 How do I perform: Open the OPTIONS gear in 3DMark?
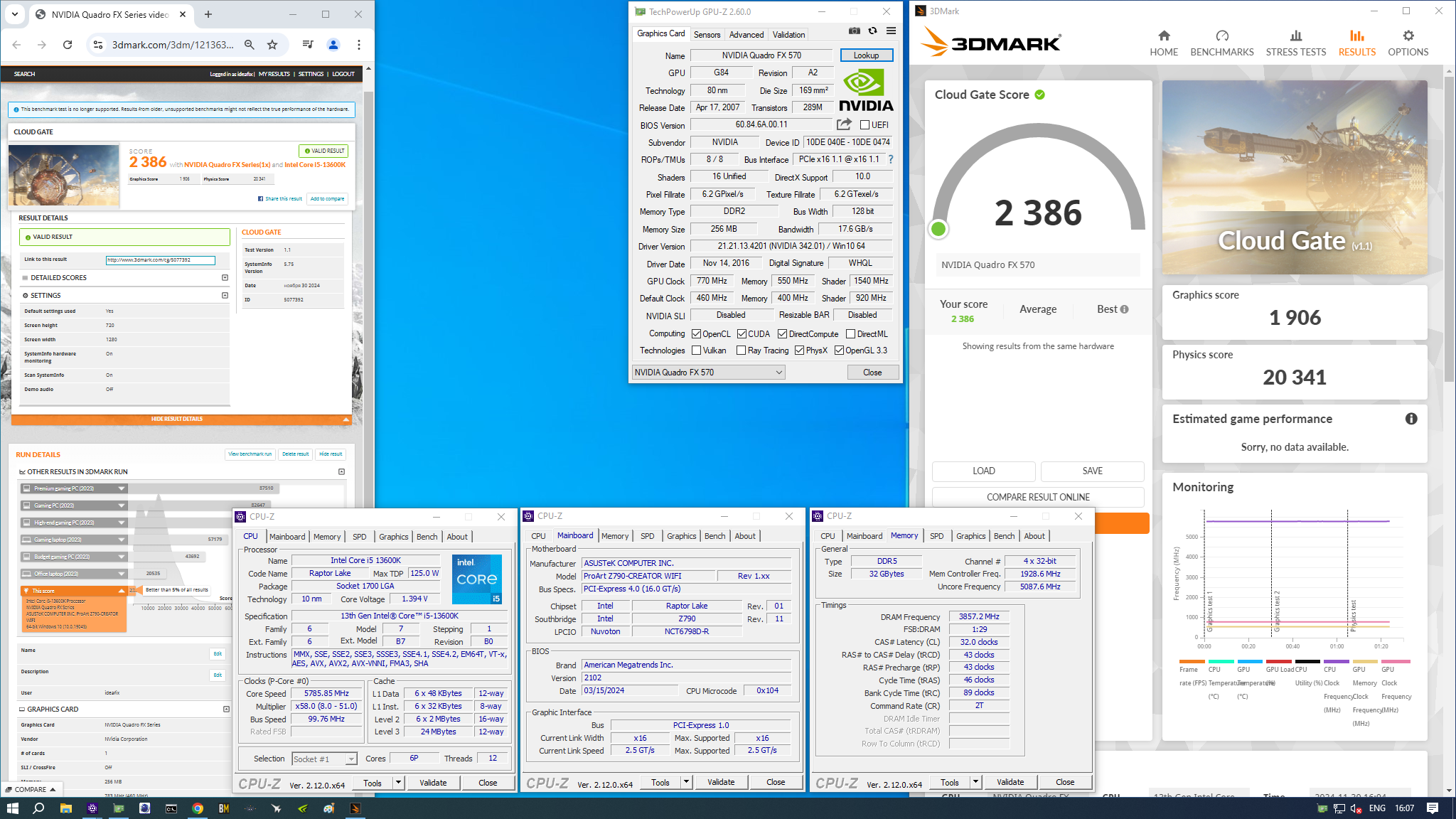pos(1408,43)
